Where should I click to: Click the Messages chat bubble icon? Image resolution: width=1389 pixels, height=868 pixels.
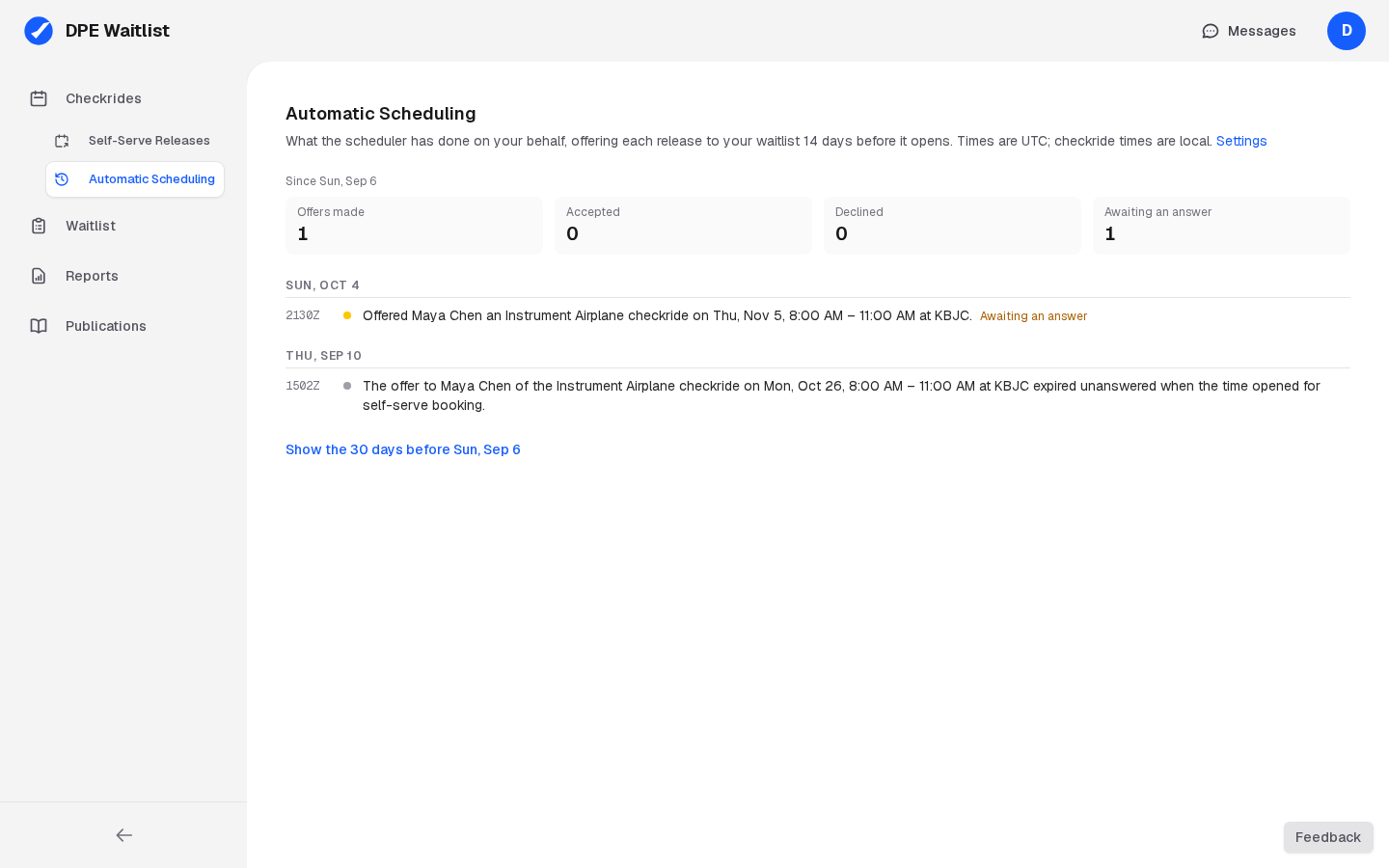click(1211, 31)
